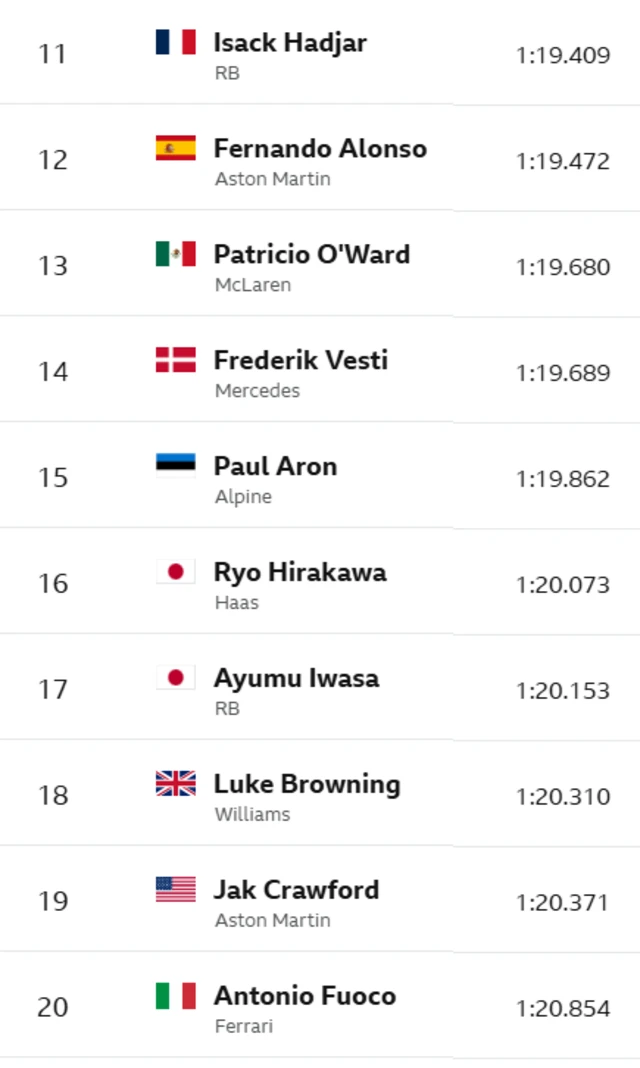Click position number 19 in the table
640x1068 pixels.
pyautogui.click(x=53, y=901)
